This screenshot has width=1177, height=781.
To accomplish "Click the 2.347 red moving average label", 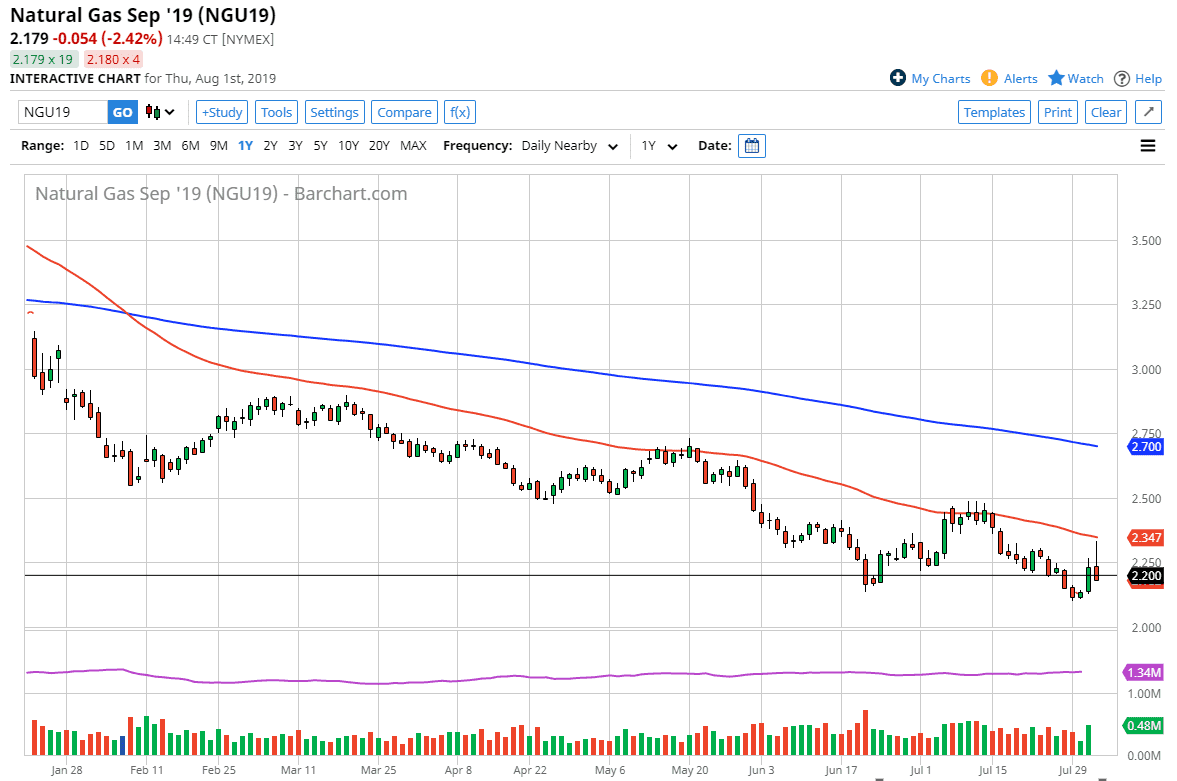I will coord(1145,538).
